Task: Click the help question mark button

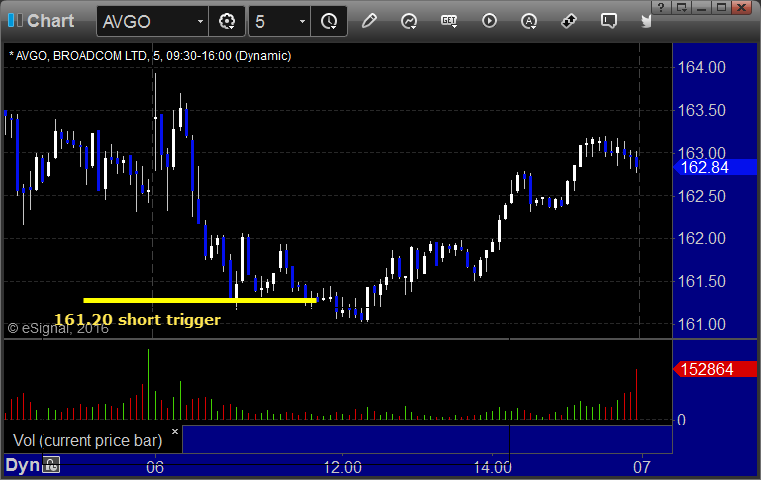Action: [x=661, y=7]
